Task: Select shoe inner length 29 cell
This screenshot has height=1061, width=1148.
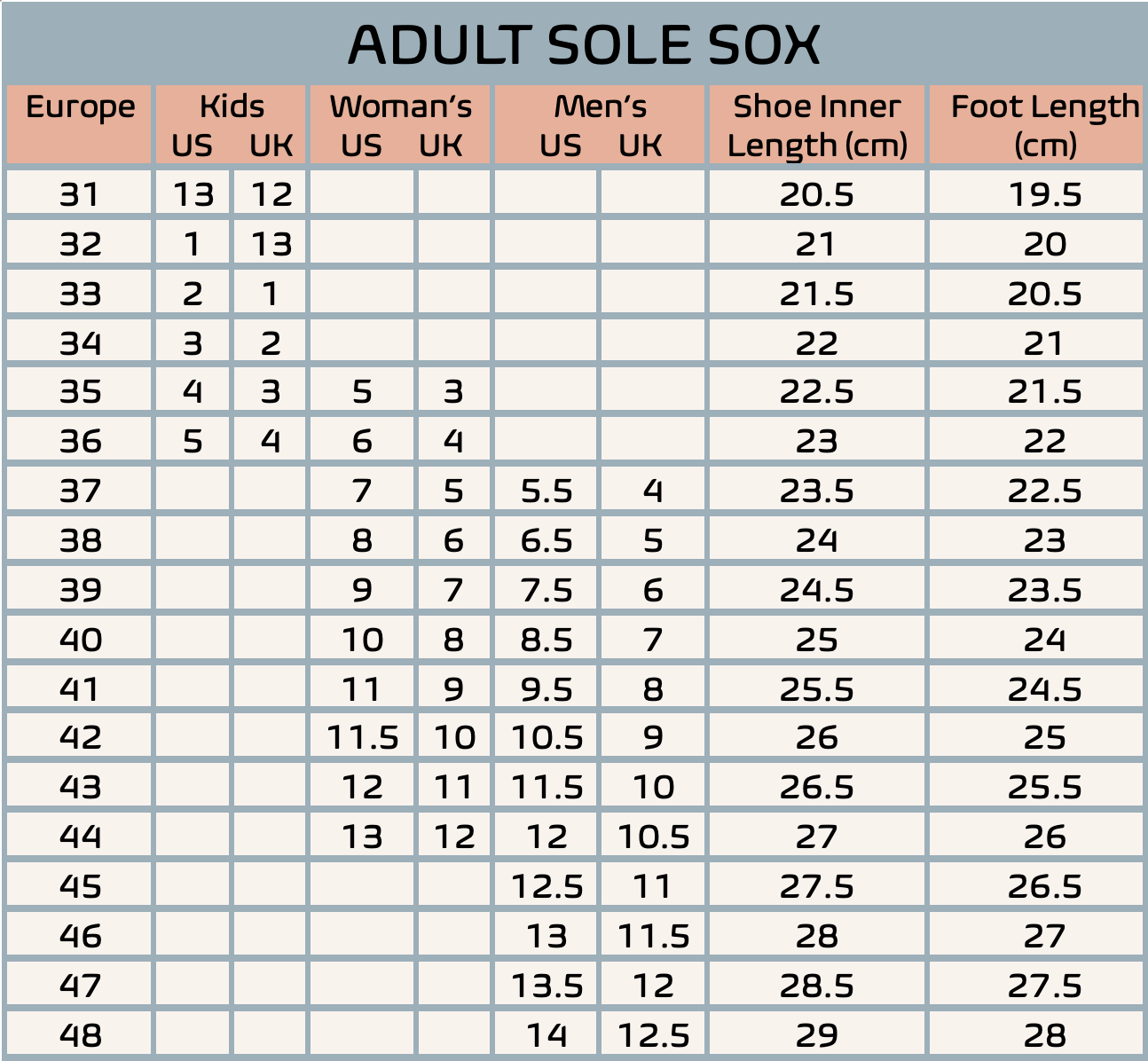Action: tap(816, 1034)
